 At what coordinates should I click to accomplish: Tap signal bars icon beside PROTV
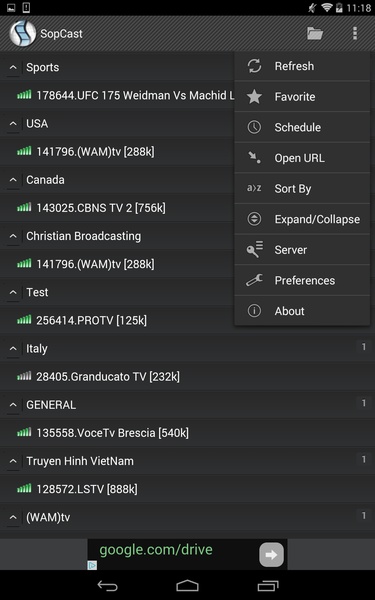[x=24, y=320]
